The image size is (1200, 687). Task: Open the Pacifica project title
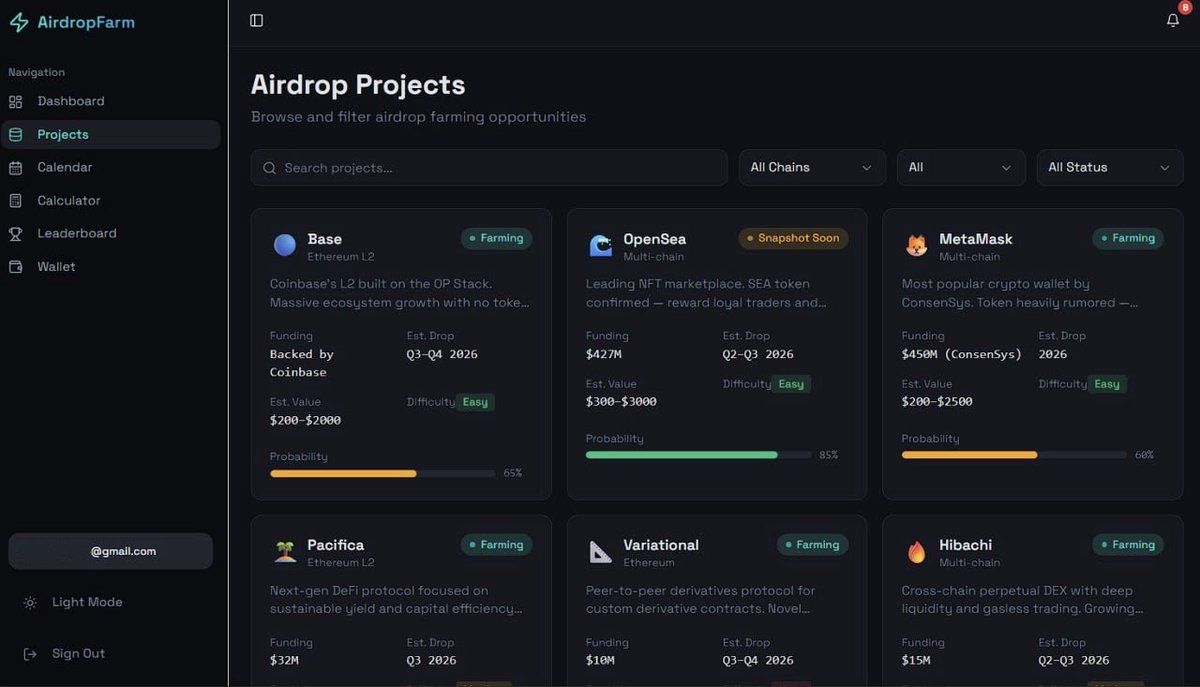[336, 545]
